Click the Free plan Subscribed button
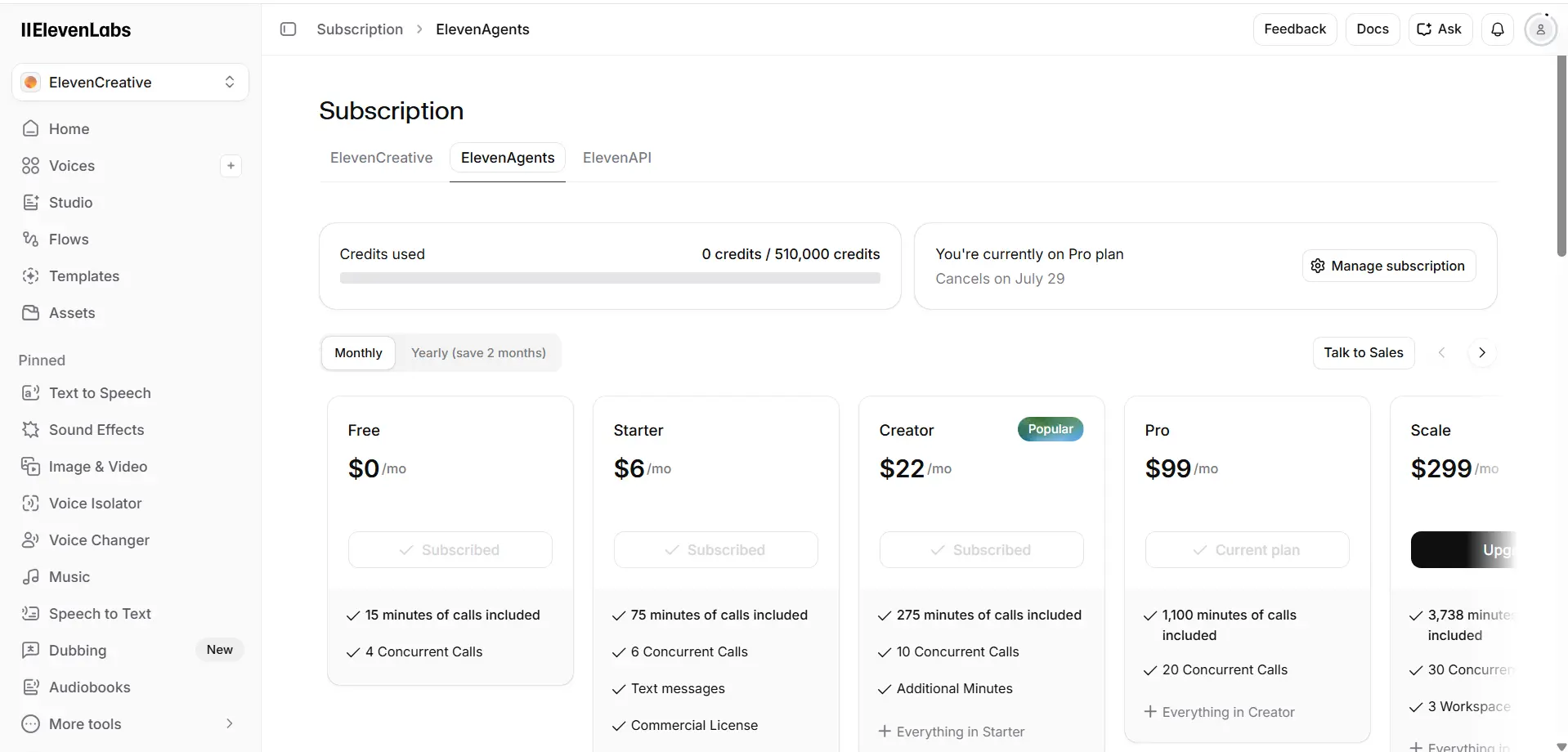 [x=450, y=550]
